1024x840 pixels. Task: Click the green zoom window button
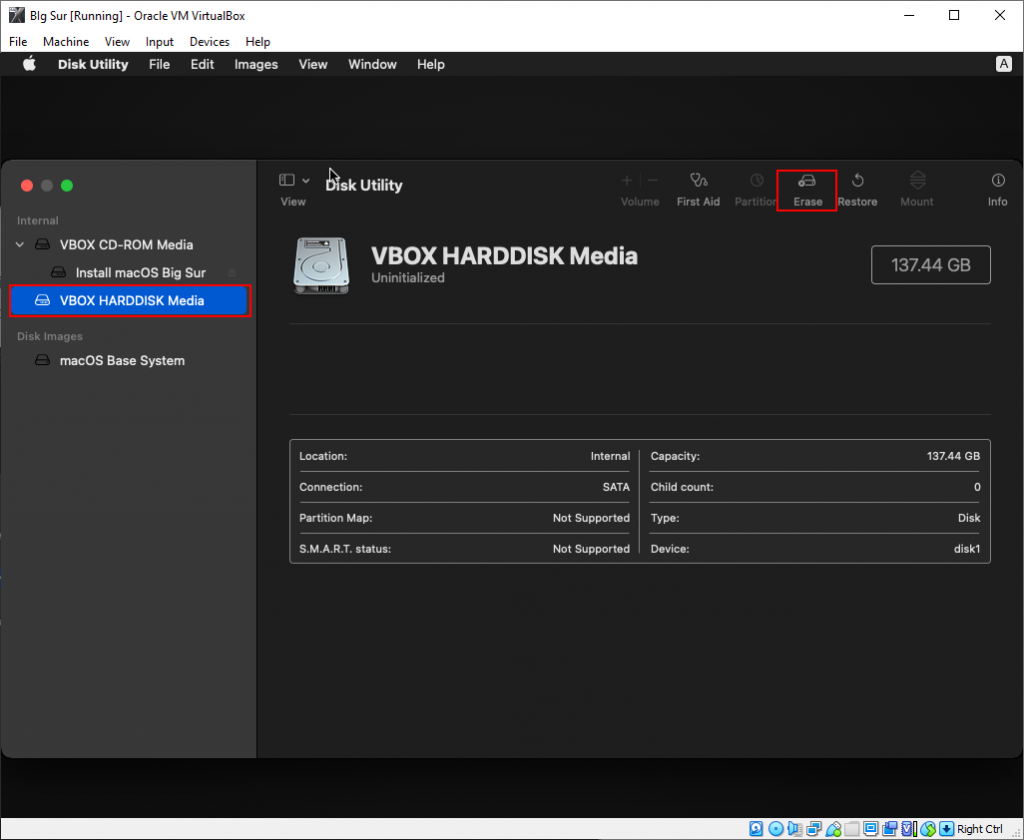[67, 186]
